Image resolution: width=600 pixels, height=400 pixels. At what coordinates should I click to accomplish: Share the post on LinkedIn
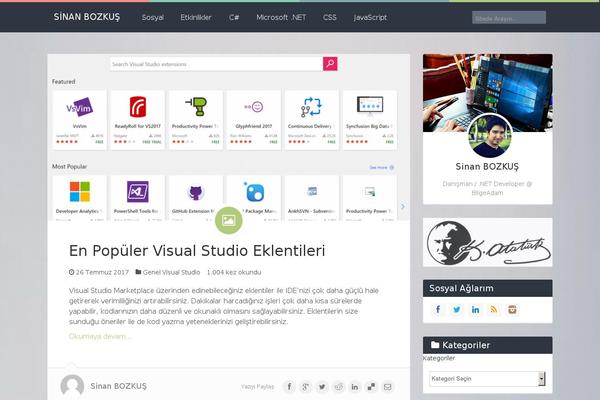coord(355,387)
